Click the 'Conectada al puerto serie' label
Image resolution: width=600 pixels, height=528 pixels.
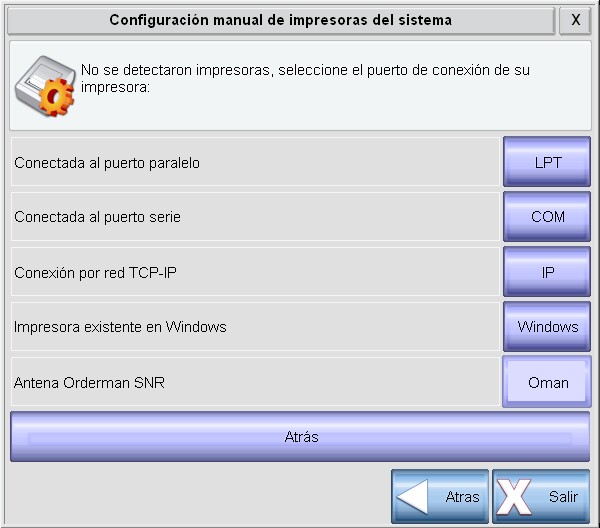(x=97, y=217)
